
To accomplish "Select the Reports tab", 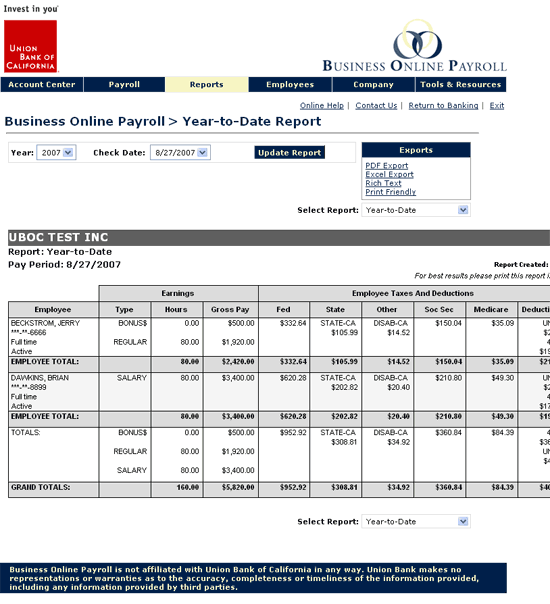I will 206,84.
